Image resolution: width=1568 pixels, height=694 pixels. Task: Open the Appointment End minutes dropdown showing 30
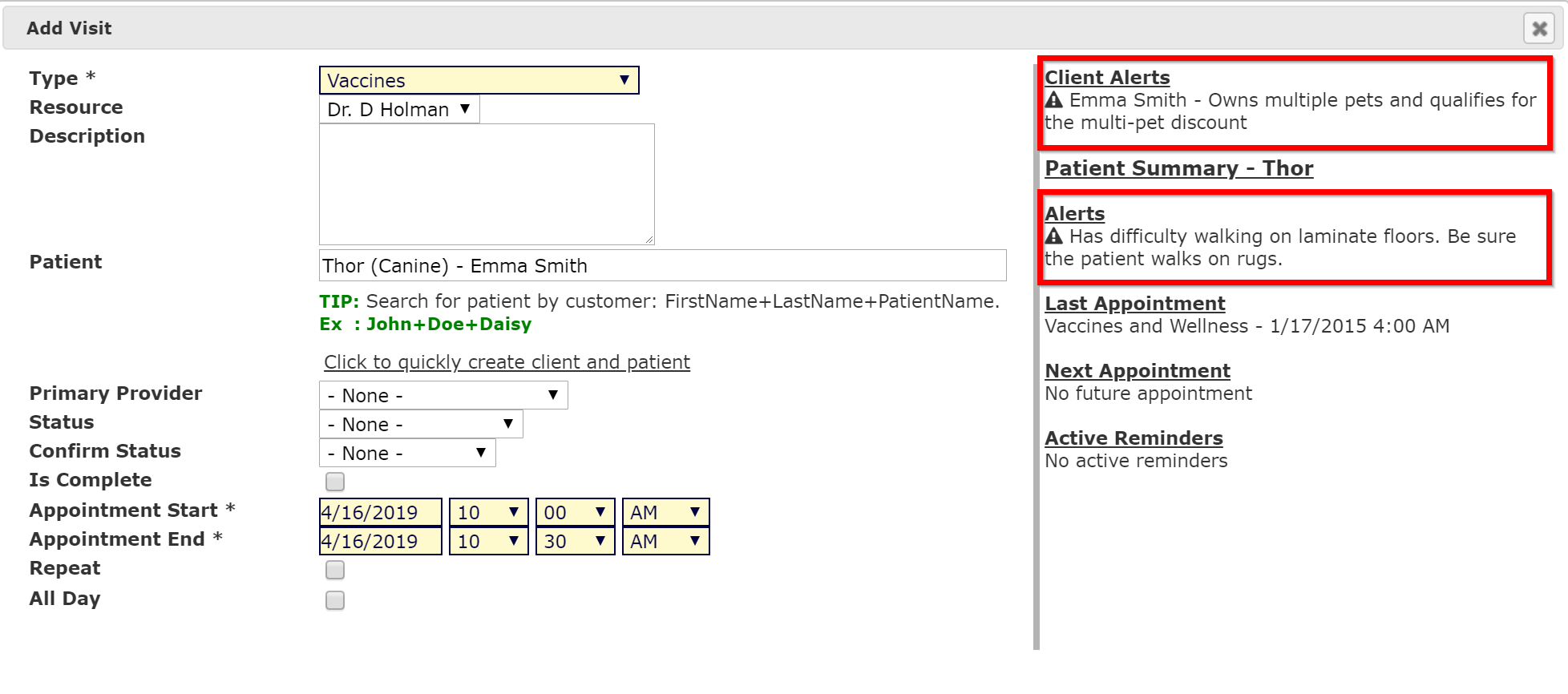(575, 541)
